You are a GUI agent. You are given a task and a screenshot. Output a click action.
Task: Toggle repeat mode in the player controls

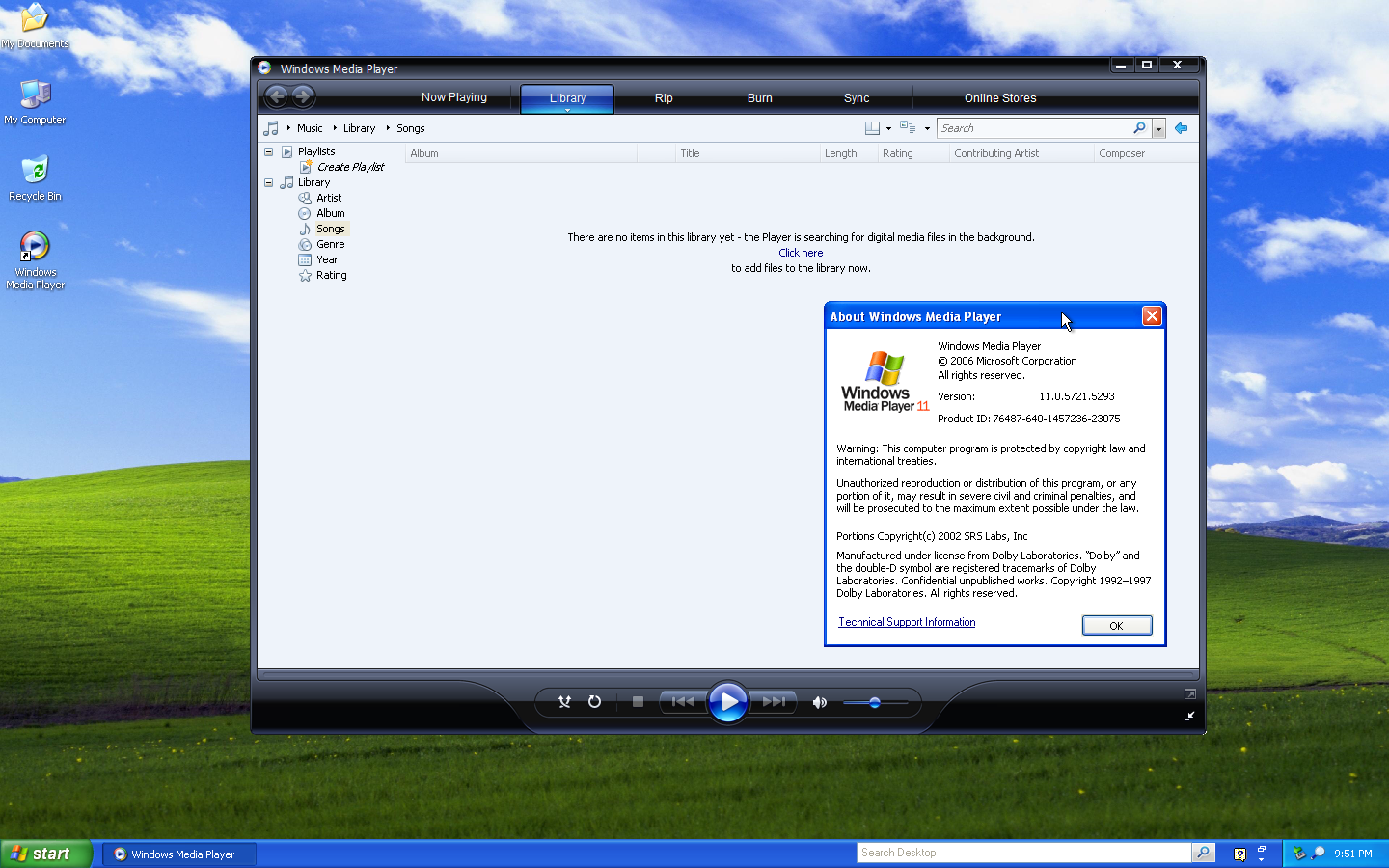(595, 702)
